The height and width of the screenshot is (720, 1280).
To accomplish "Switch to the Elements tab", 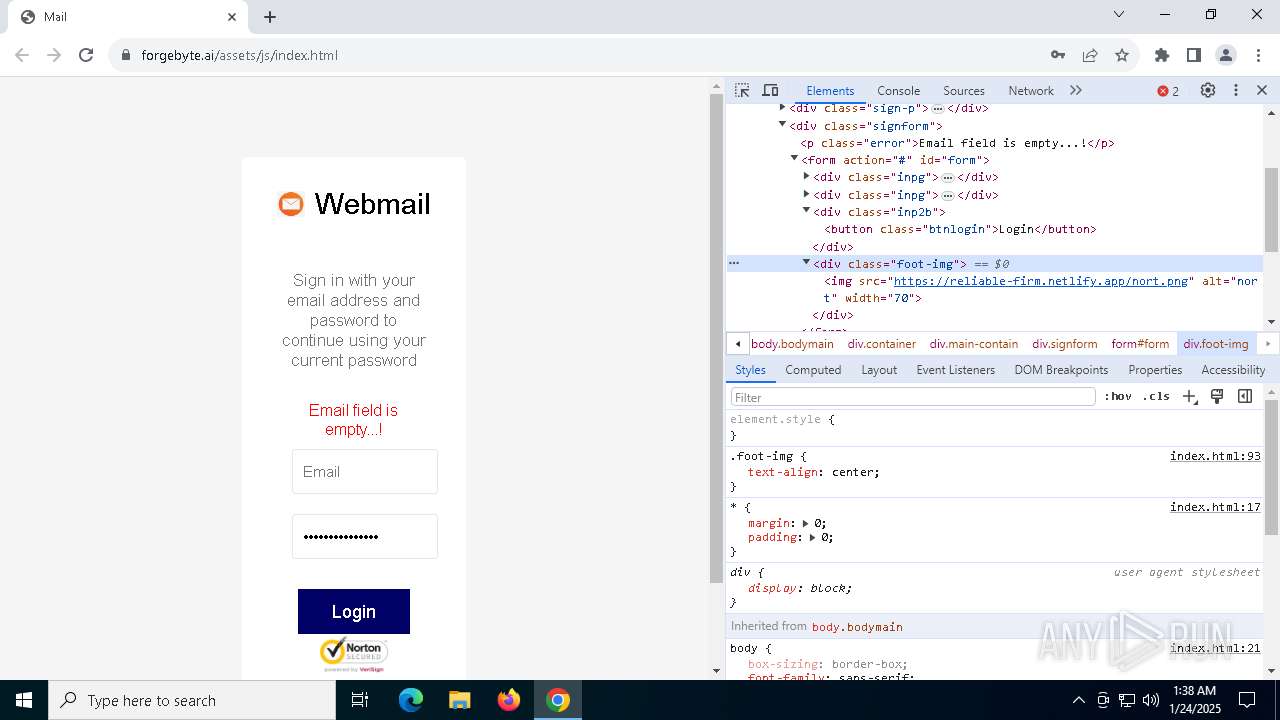I will [830, 90].
